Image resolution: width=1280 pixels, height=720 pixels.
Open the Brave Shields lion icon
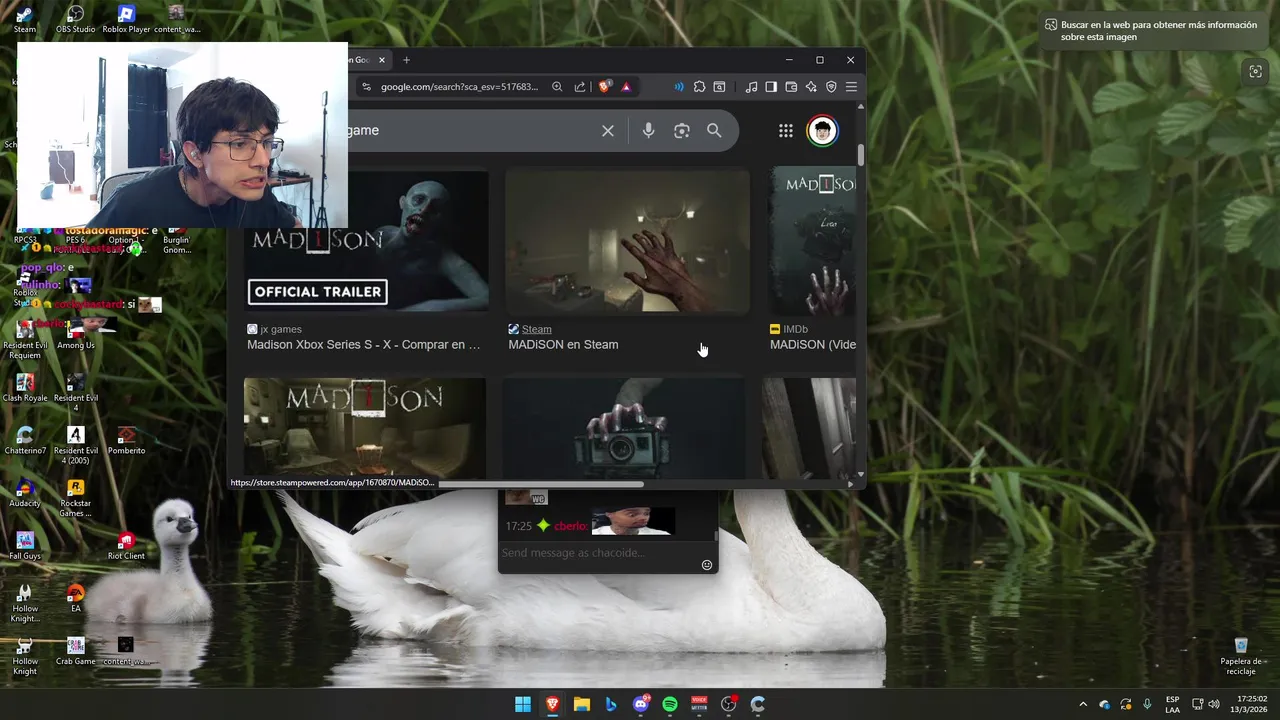605,87
